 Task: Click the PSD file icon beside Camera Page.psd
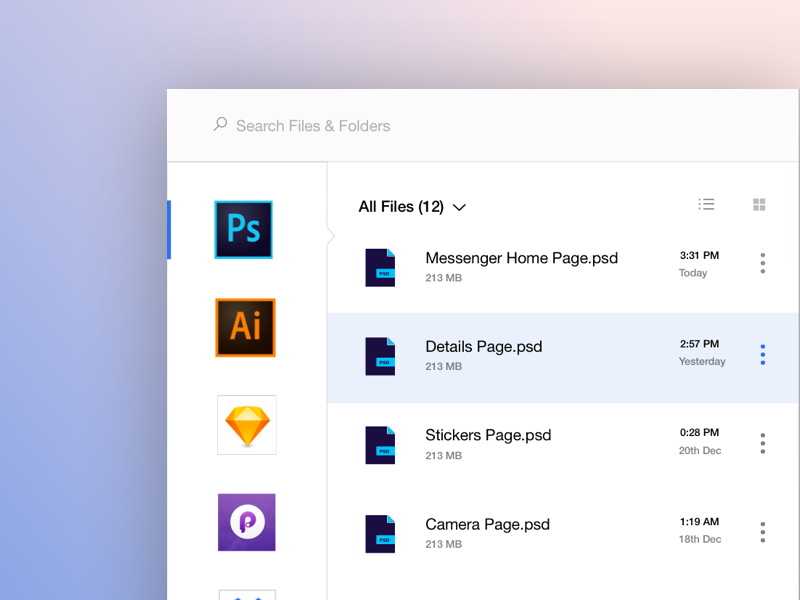point(380,533)
